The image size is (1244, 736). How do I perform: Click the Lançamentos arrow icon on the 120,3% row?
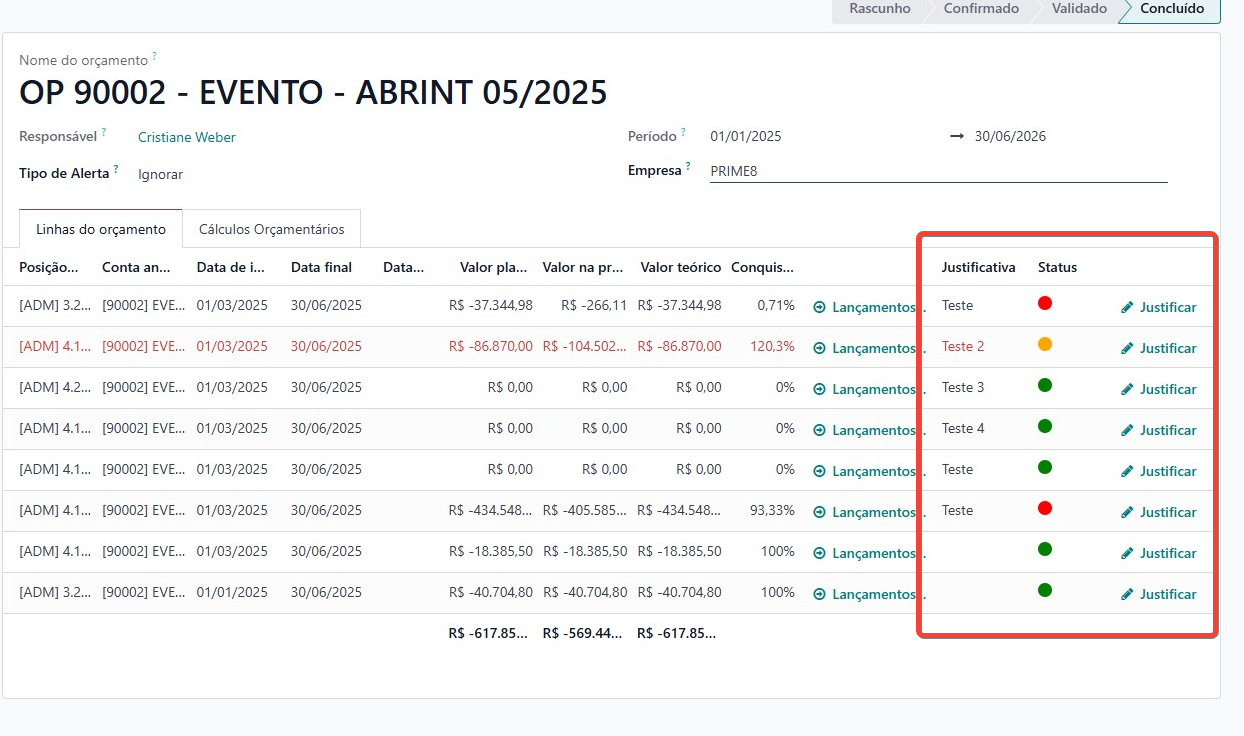tap(820, 348)
